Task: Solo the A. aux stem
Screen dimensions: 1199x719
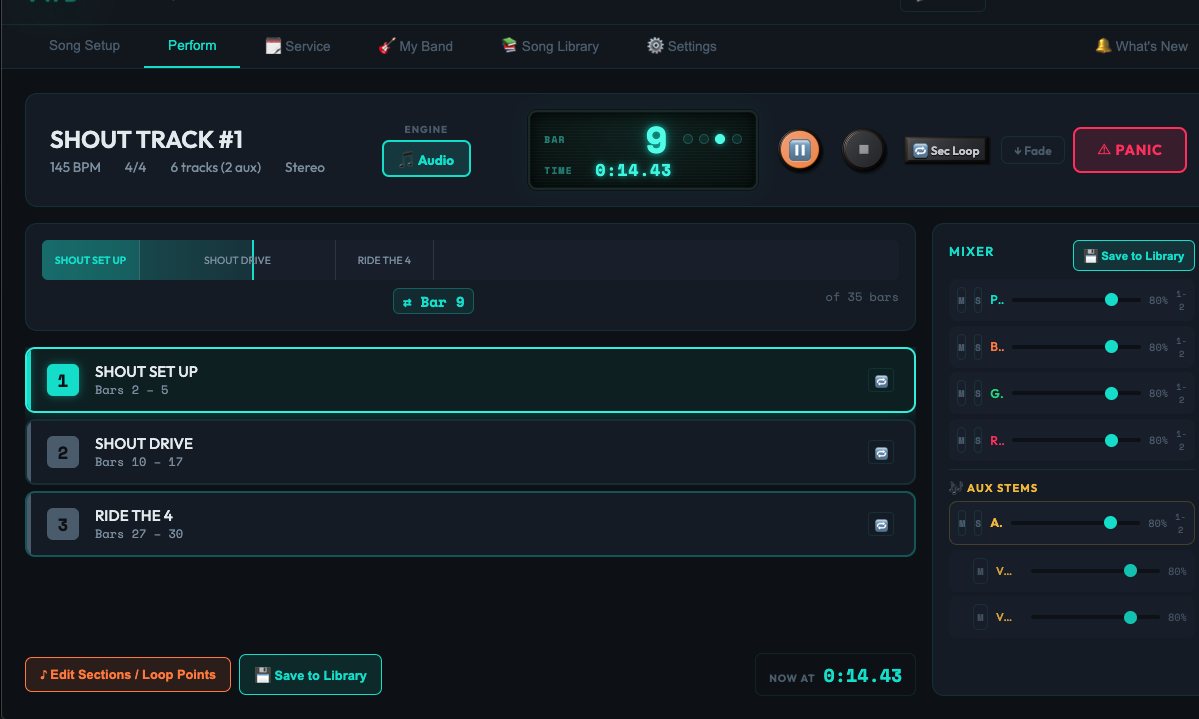Action: (x=977, y=523)
